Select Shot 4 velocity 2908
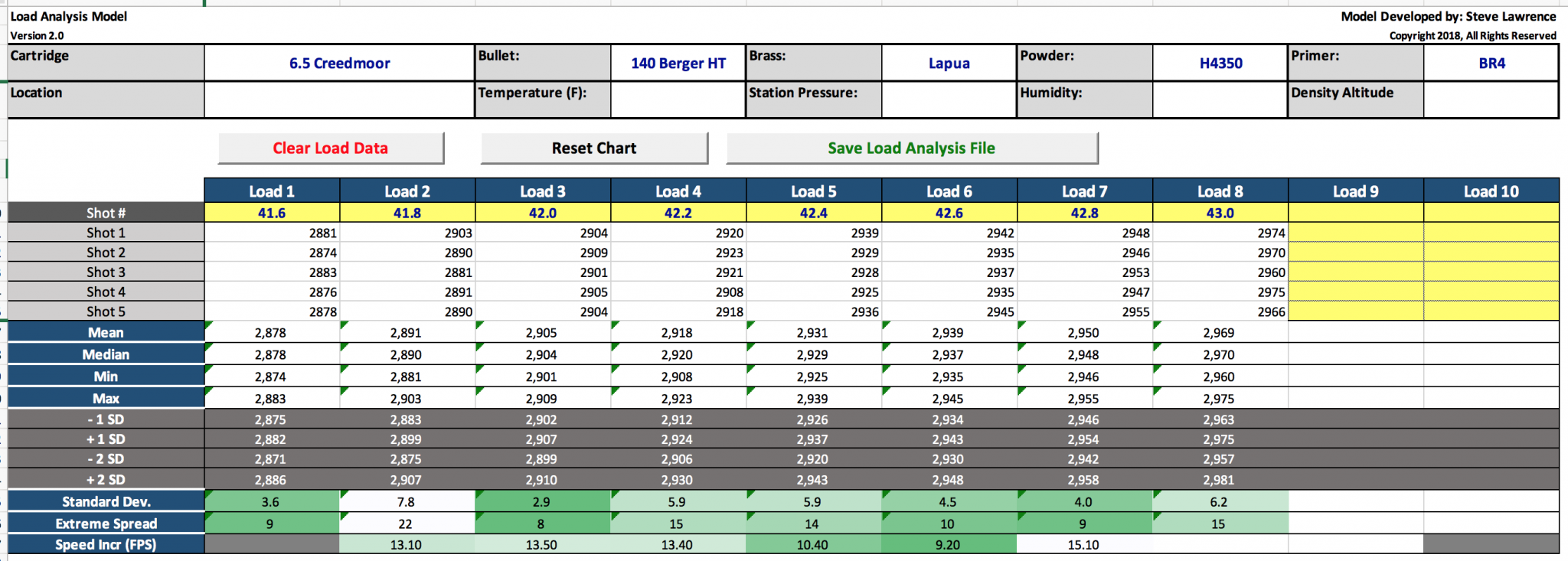 click(x=678, y=292)
